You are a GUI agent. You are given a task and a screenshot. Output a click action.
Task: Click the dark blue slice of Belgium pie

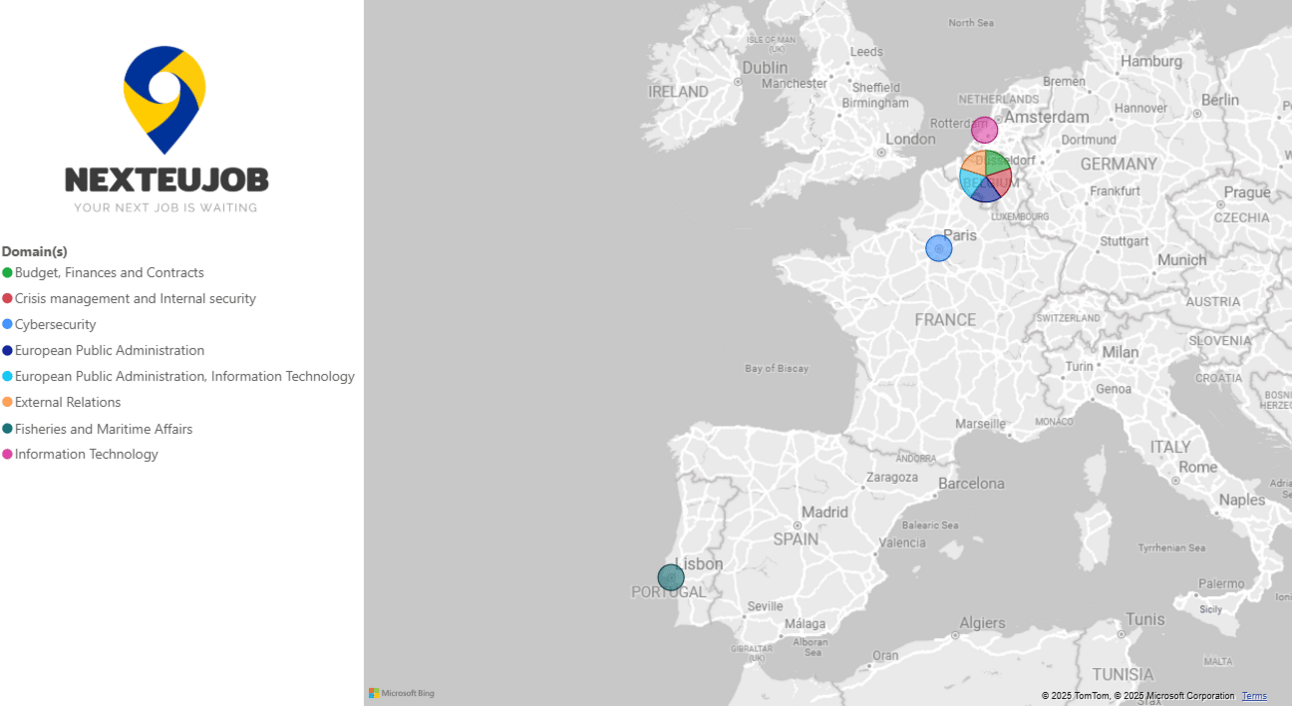(x=986, y=191)
